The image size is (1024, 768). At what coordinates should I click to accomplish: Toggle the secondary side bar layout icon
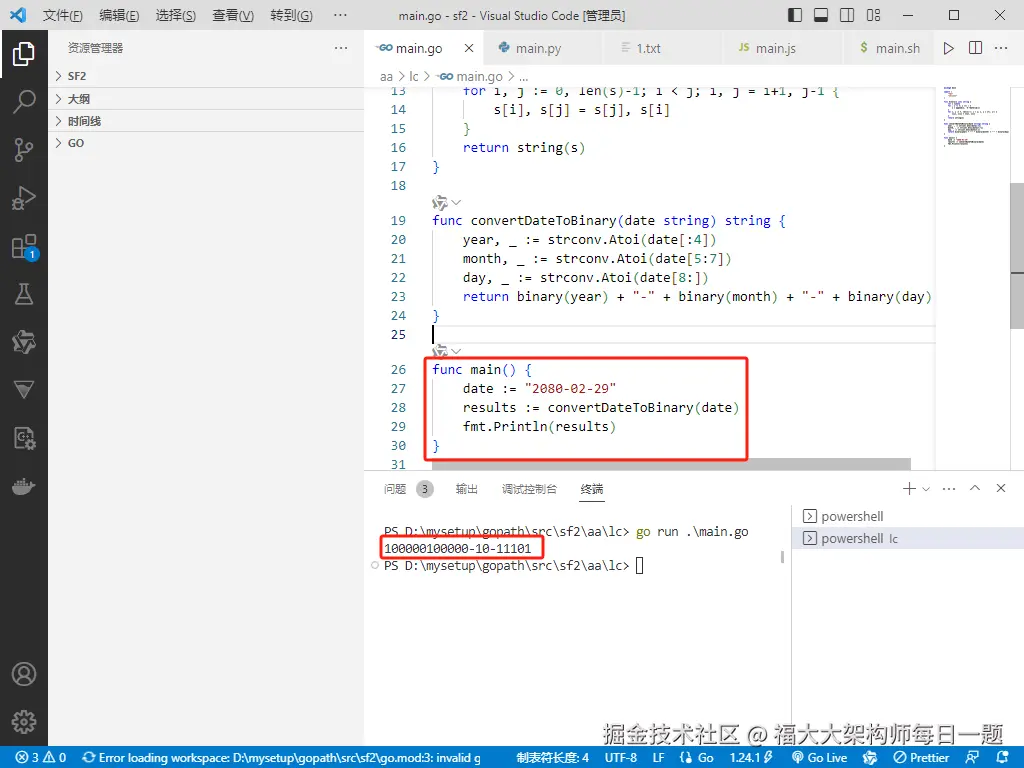tap(847, 15)
